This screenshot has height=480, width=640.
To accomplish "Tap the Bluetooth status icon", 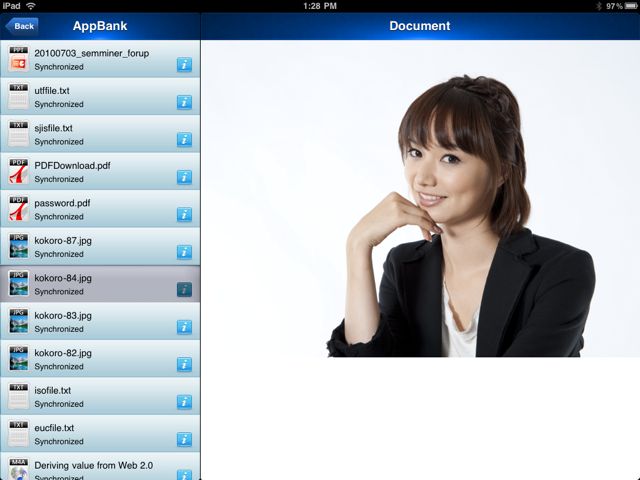I will (599, 6).
